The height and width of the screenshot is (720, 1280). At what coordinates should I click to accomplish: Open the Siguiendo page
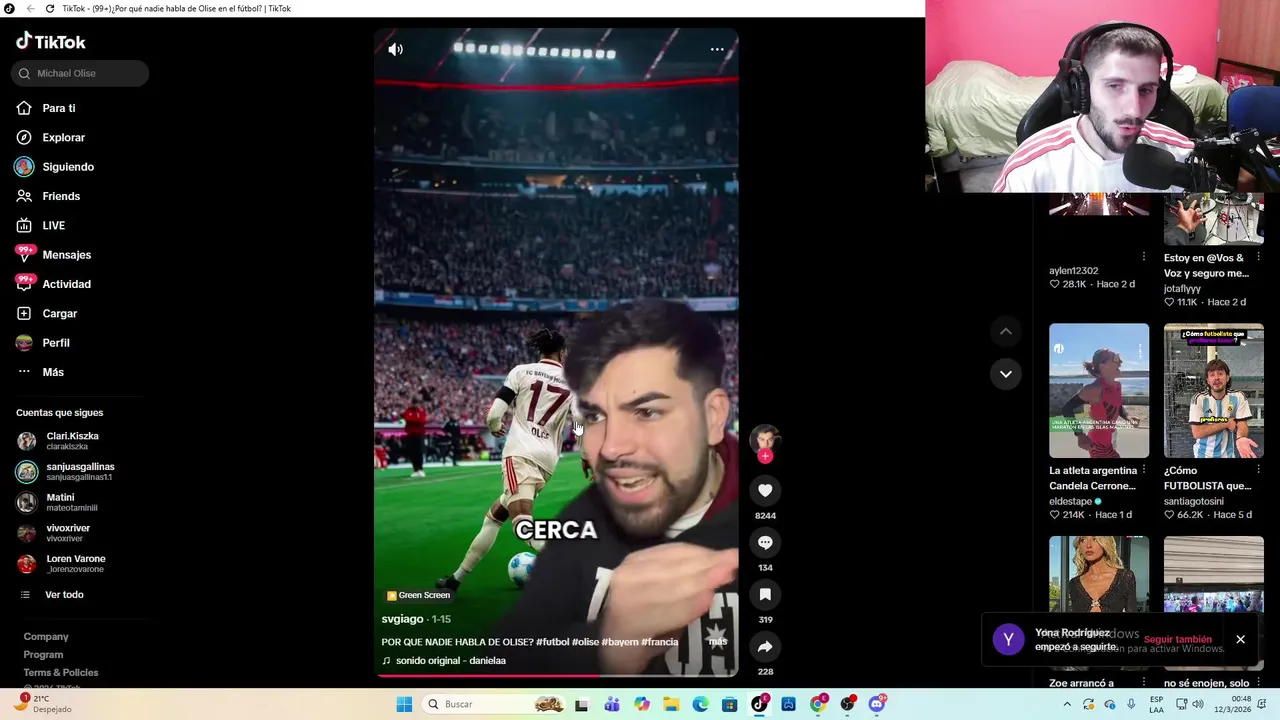point(68,167)
